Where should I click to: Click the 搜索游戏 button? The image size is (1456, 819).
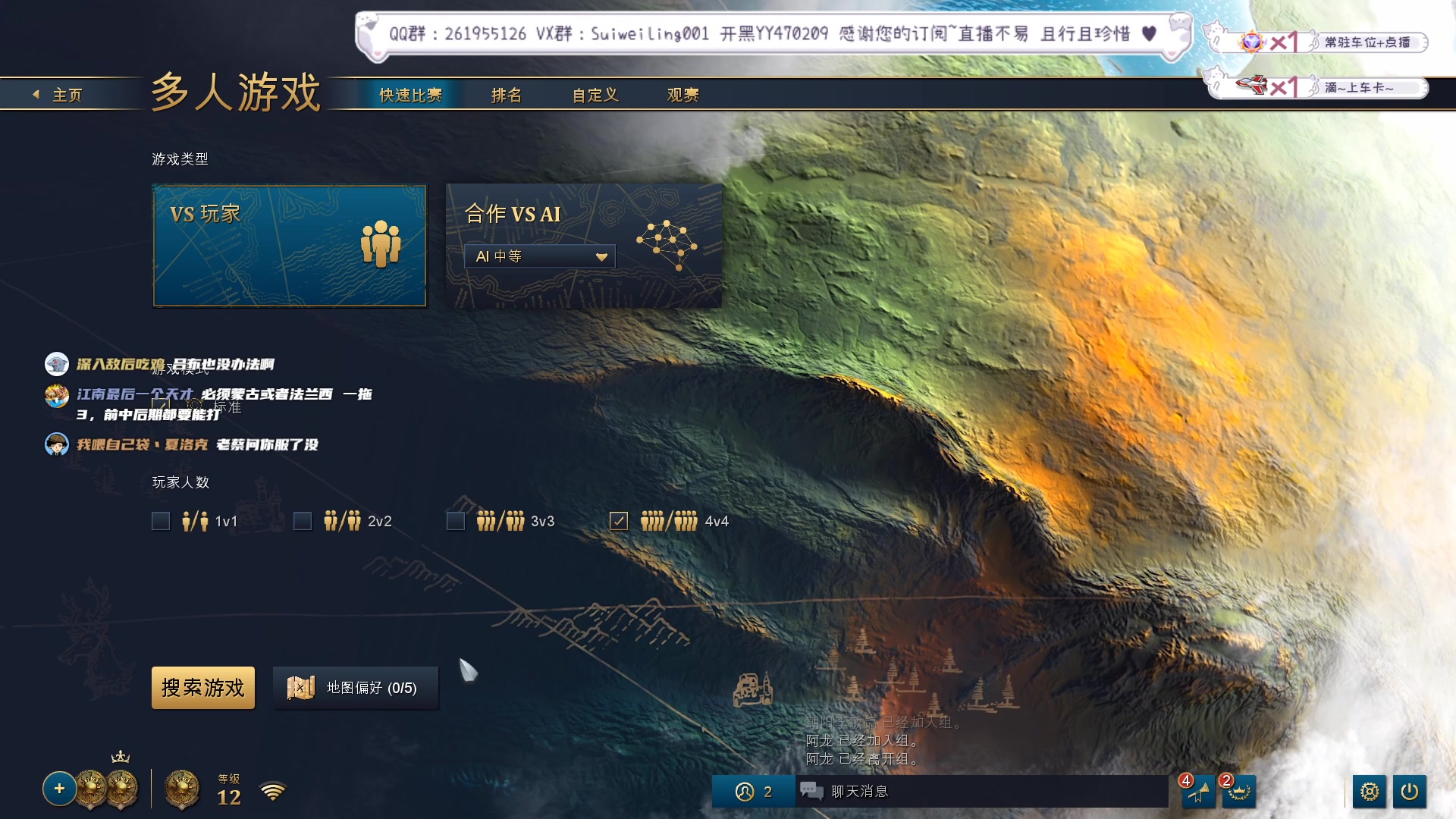202,688
